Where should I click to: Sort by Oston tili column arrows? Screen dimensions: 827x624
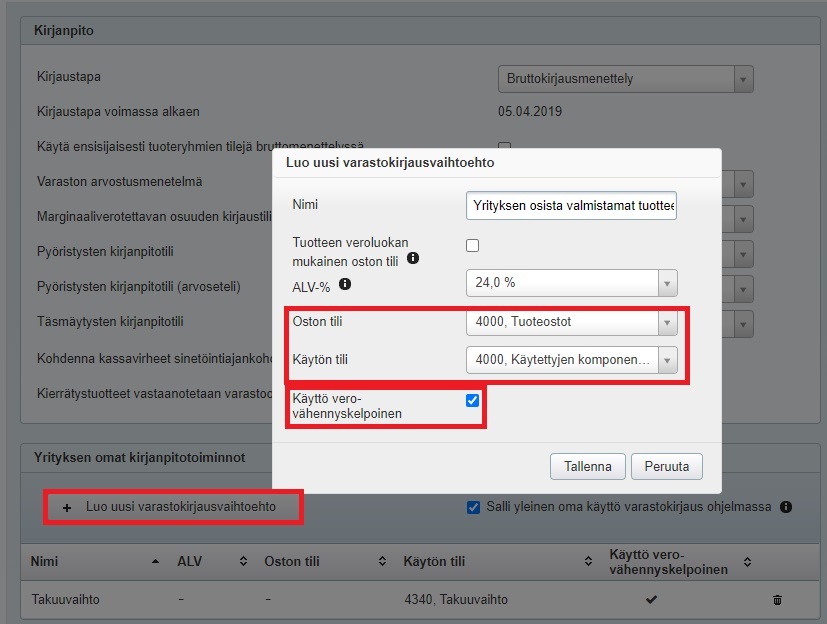point(381,562)
